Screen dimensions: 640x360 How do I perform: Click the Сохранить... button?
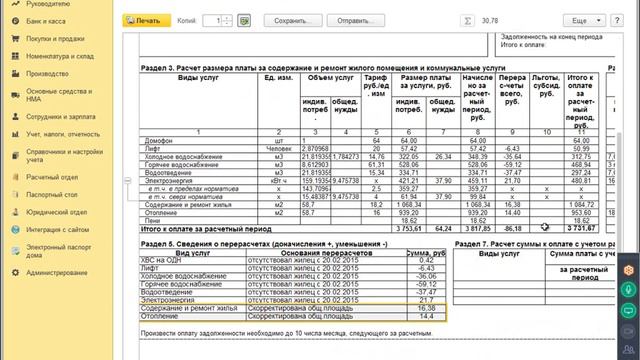pyautogui.click(x=293, y=21)
